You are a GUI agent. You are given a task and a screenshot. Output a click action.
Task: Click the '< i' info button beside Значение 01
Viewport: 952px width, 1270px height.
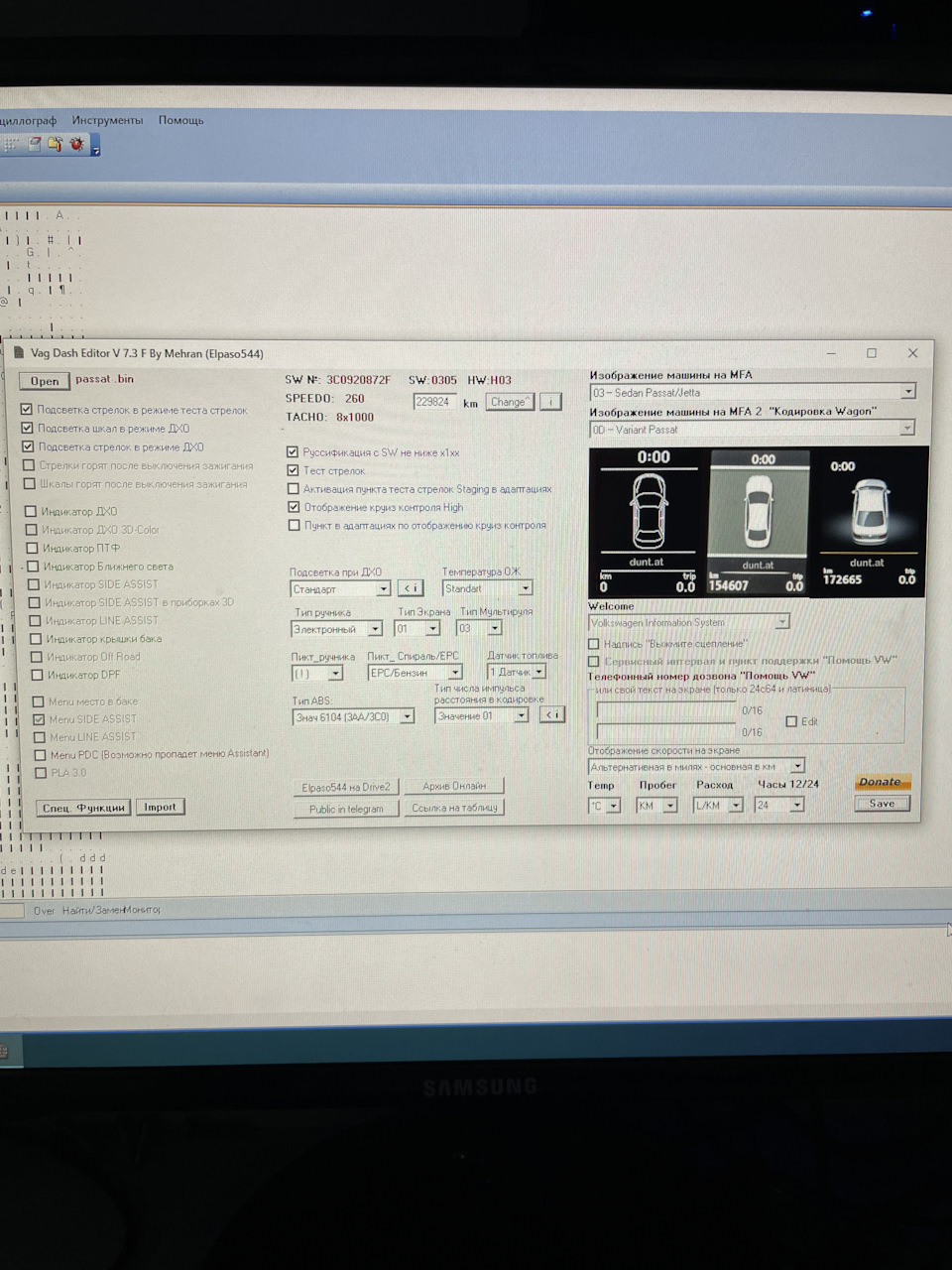click(x=552, y=714)
